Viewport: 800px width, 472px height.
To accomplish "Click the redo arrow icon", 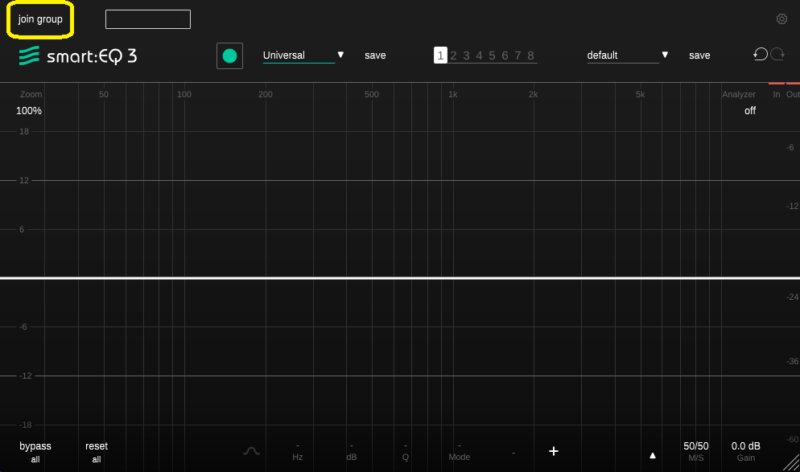I will pos(776,55).
